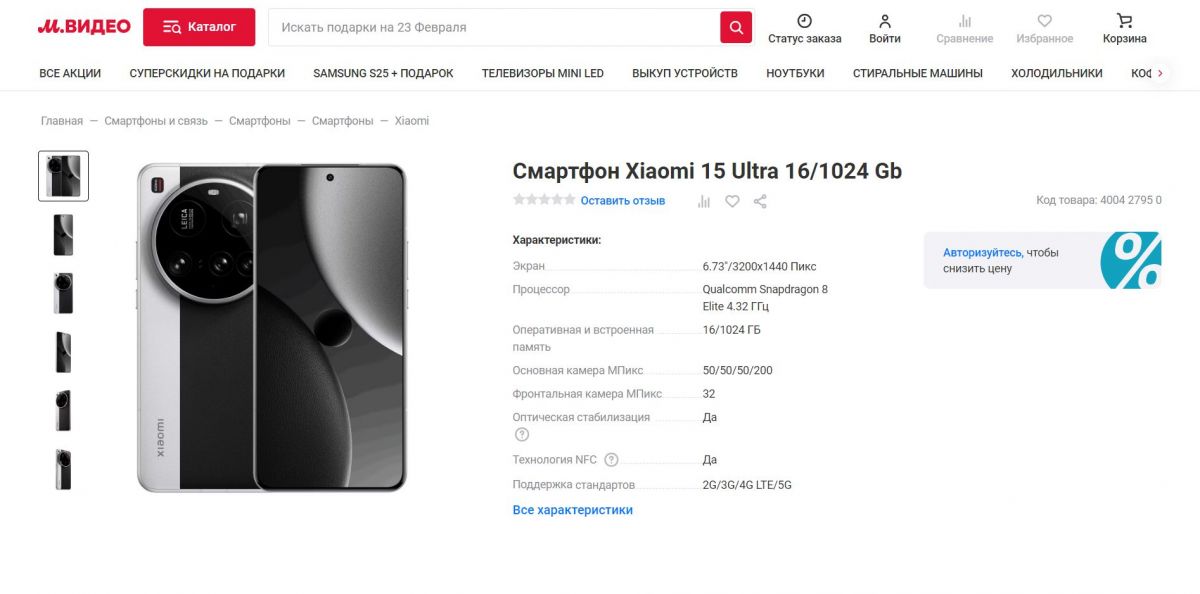Open the order status clock icon
Viewport: 1200px width, 594px height.
(x=804, y=21)
